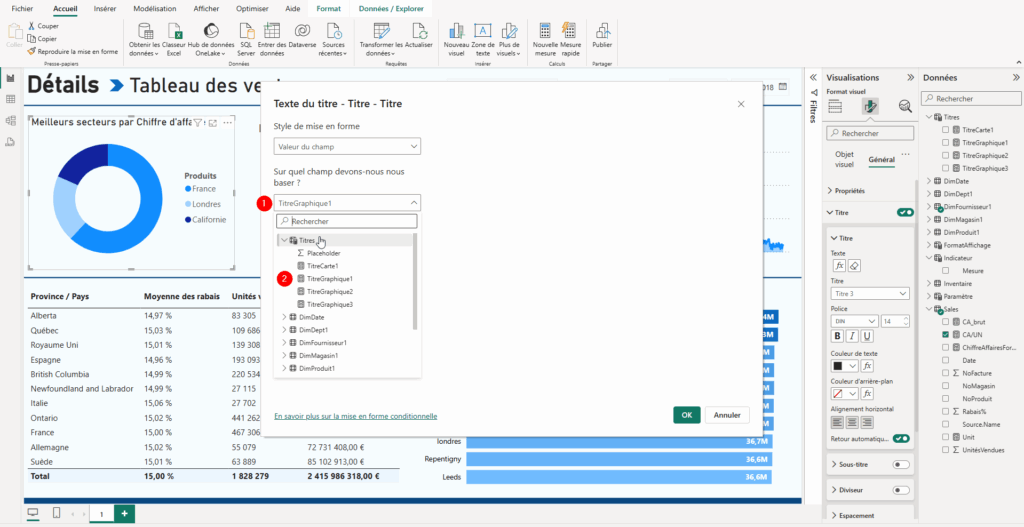The width and height of the screenshot is (1024, 527).
Task: Click Rechercher field in Données pane
Action: click(x=970, y=99)
